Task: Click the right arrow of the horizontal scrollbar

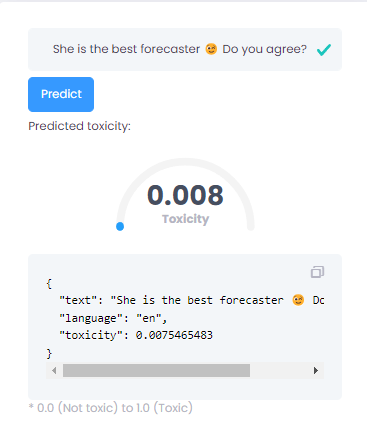Action: [316, 370]
